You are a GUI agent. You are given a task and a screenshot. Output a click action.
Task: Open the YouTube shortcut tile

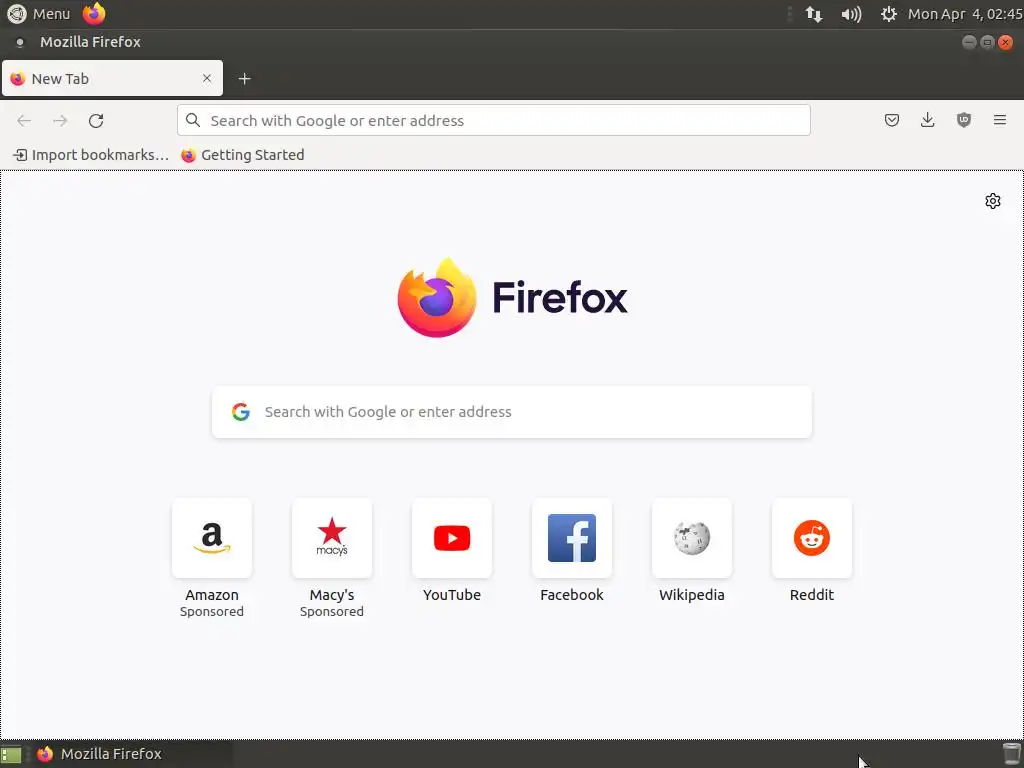(452, 538)
